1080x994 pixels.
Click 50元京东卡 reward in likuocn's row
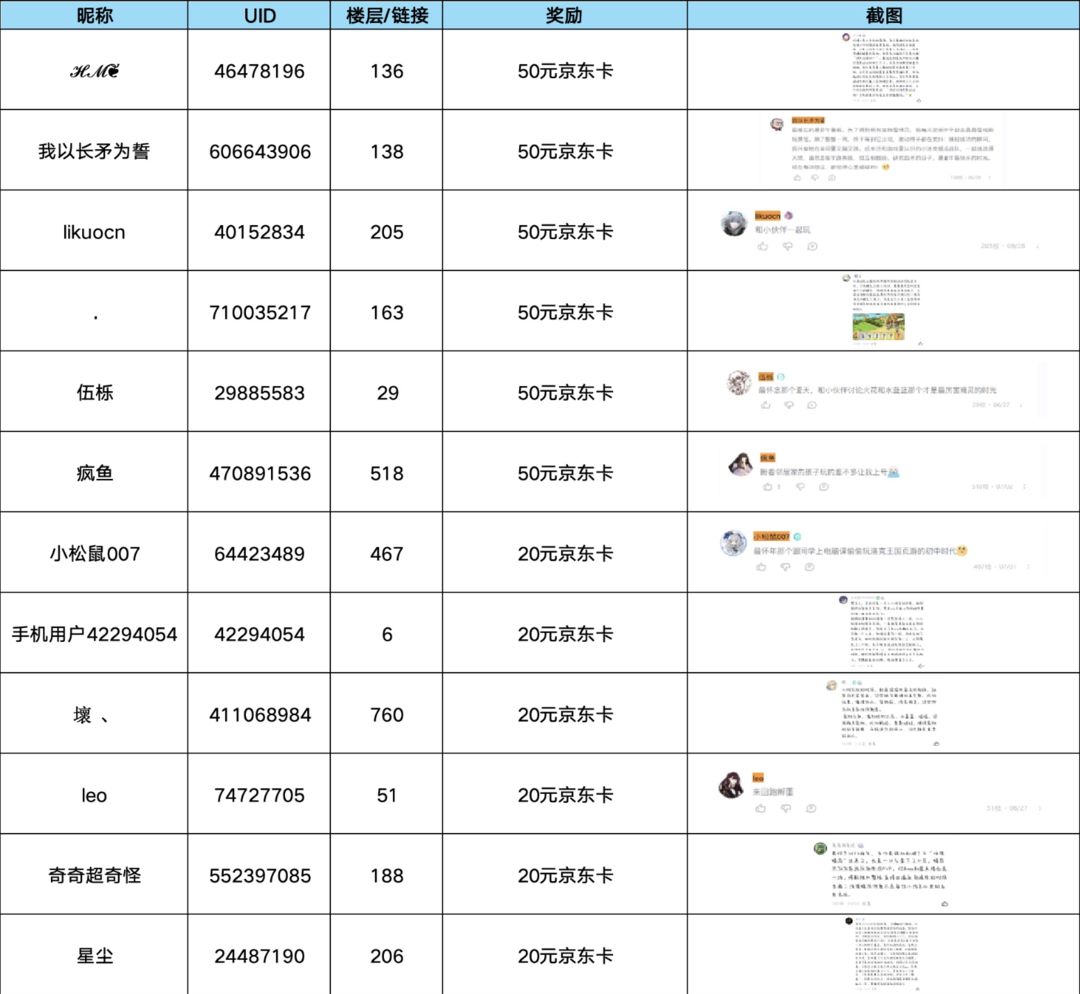(x=565, y=232)
